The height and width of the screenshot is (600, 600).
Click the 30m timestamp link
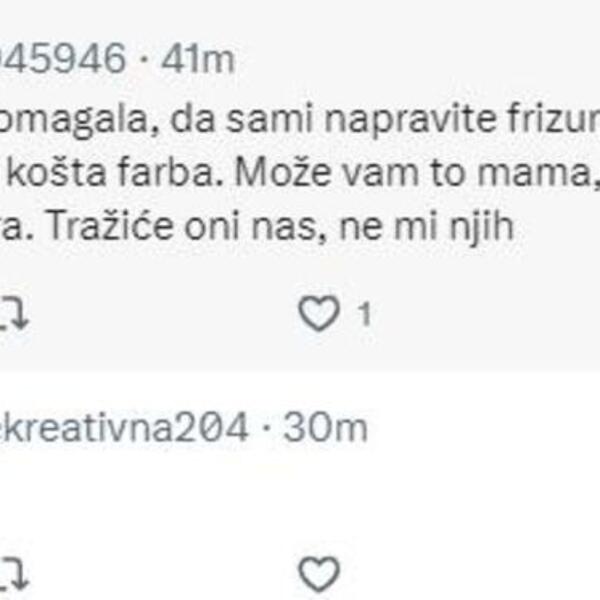[323, 428]
